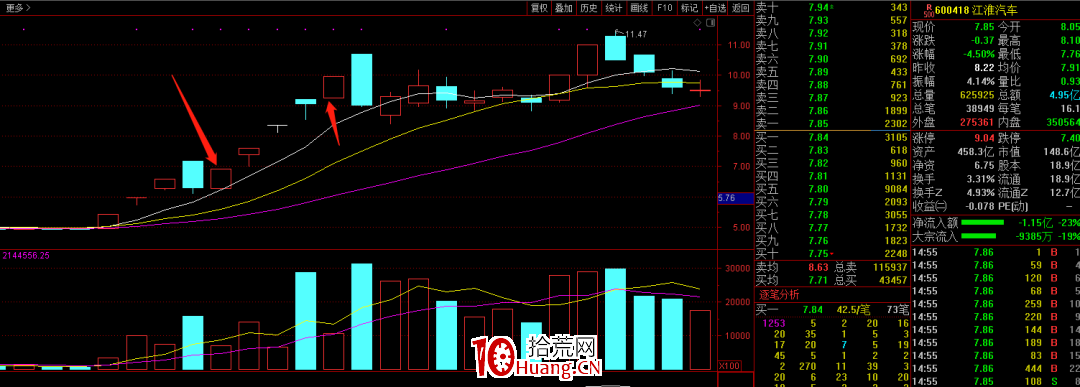Open the 历史 toolbar button
1080x387 pixels.
point(588,8)
